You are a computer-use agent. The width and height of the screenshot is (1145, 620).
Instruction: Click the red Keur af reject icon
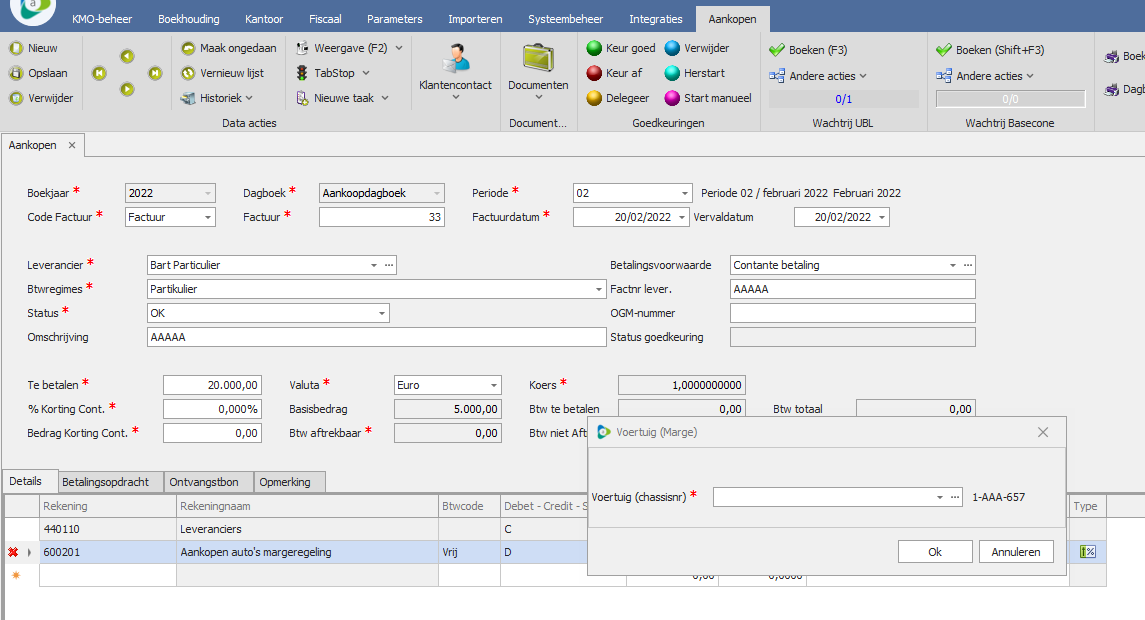point(594,73)
